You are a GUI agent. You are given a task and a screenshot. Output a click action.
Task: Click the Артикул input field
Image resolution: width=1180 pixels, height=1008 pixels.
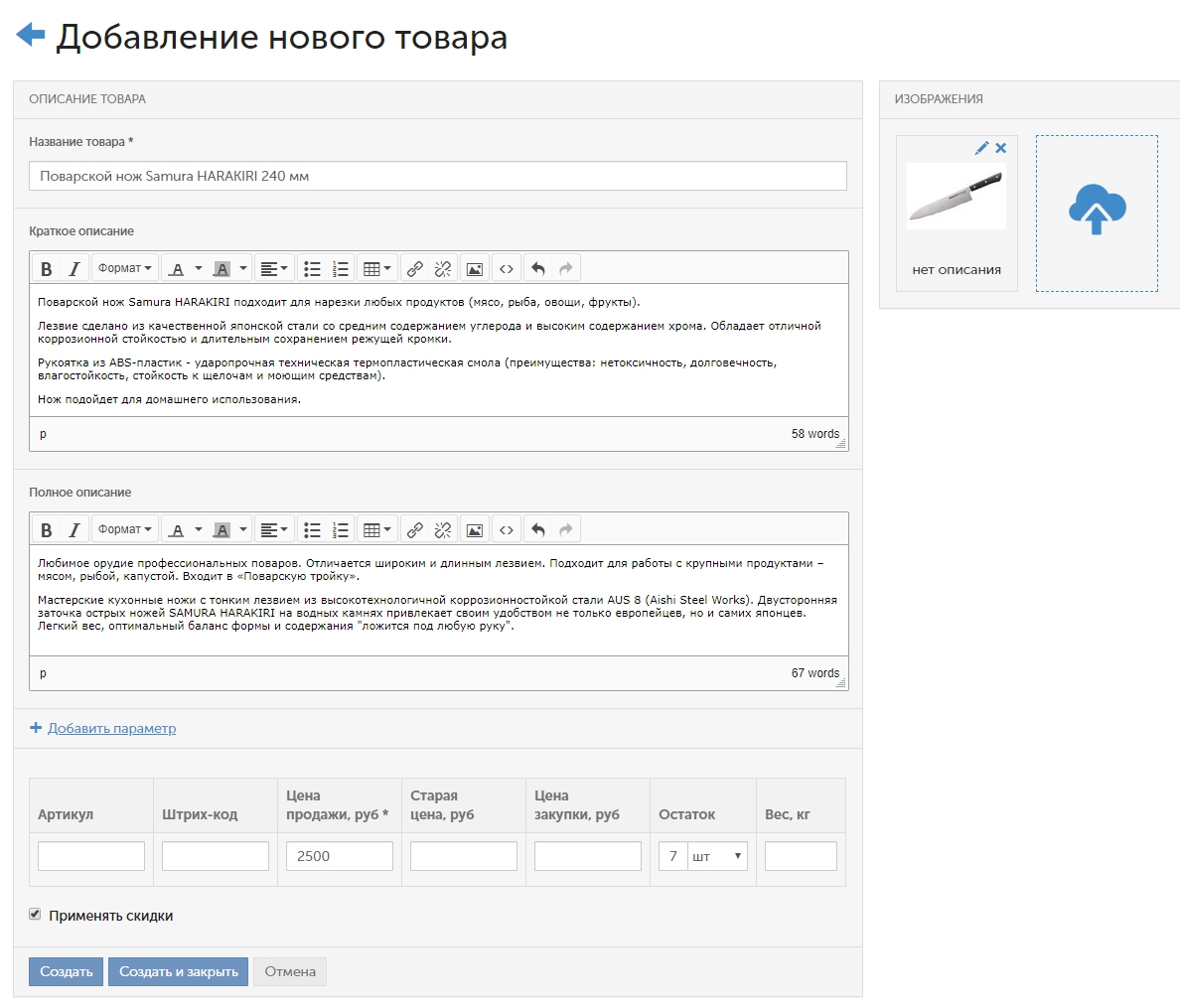91,856
